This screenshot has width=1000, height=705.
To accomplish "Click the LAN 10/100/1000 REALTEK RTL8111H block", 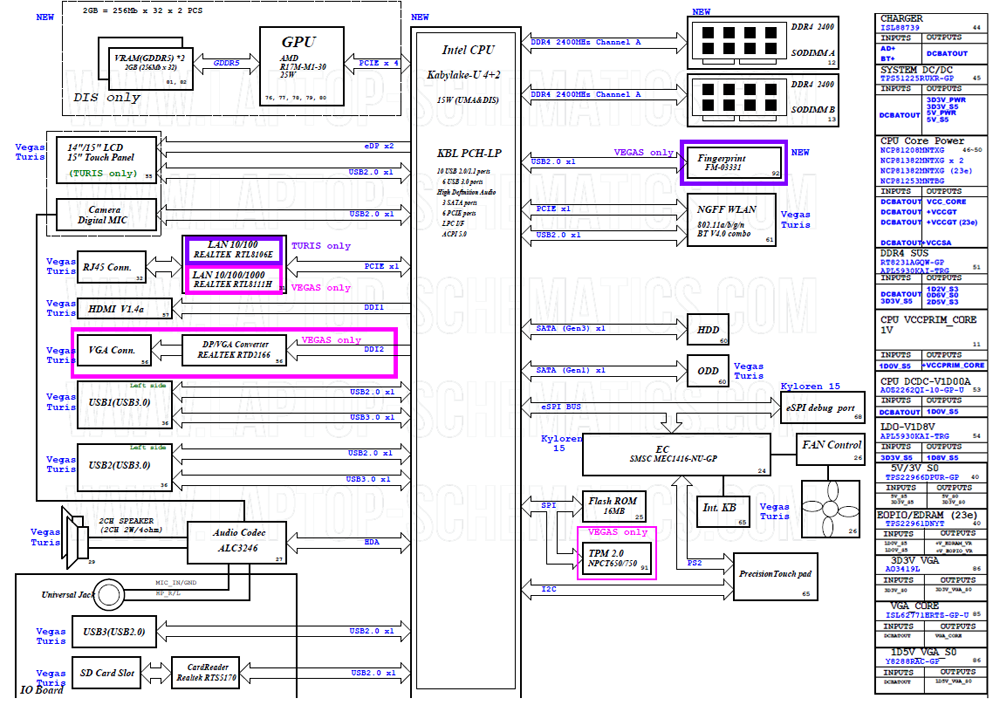I will click(x=233, y=279).
